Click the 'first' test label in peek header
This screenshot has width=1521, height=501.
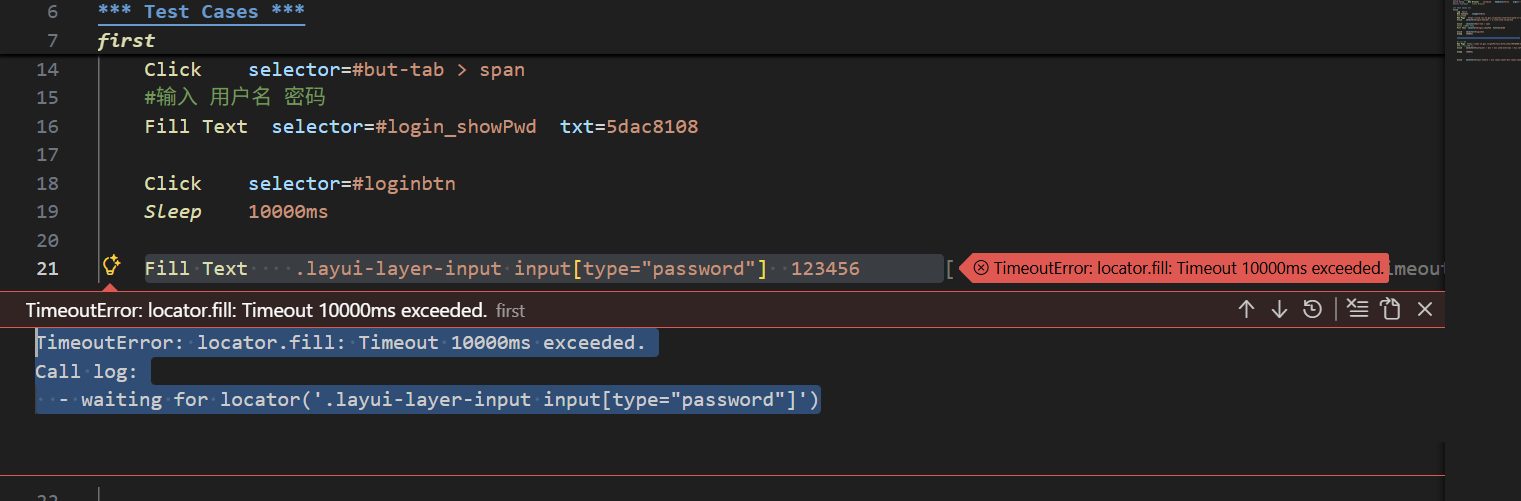[510, 311]
